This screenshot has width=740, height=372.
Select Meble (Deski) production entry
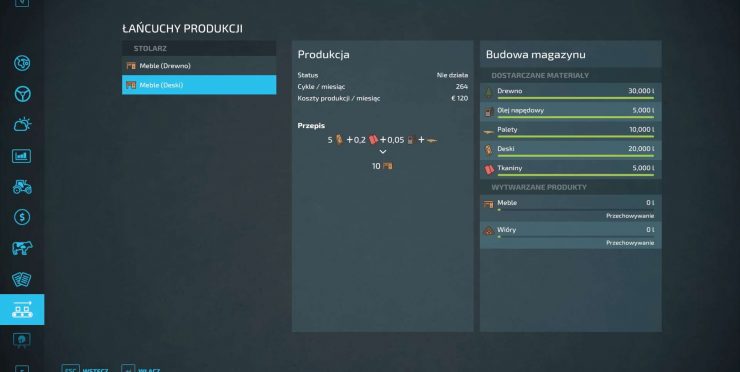coord(199,85)
